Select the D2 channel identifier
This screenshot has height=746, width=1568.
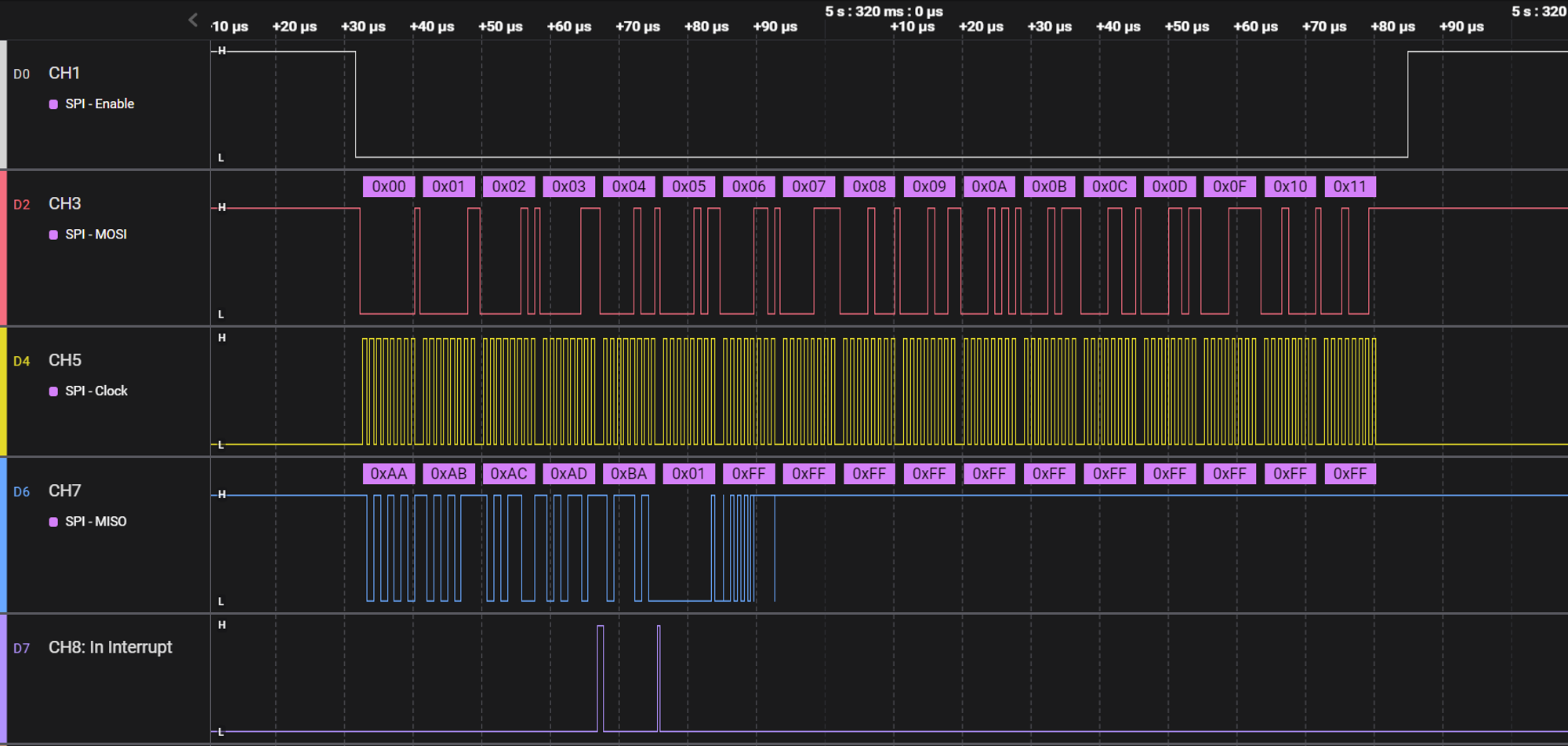pos(21,205)
